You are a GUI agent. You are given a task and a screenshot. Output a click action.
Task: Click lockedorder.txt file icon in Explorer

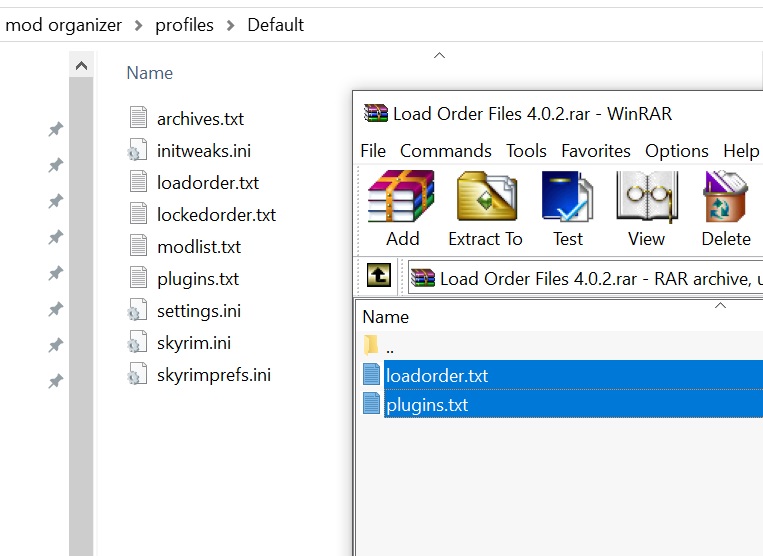pos(138,214)
